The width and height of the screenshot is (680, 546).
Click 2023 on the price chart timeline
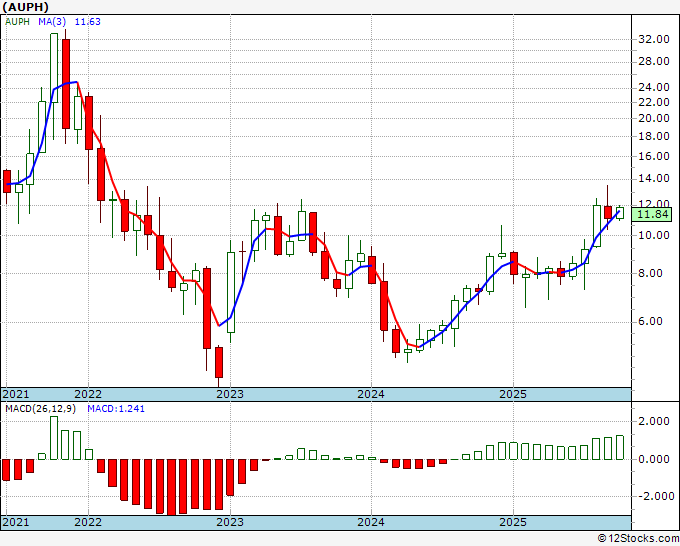(x=230, y=395)
